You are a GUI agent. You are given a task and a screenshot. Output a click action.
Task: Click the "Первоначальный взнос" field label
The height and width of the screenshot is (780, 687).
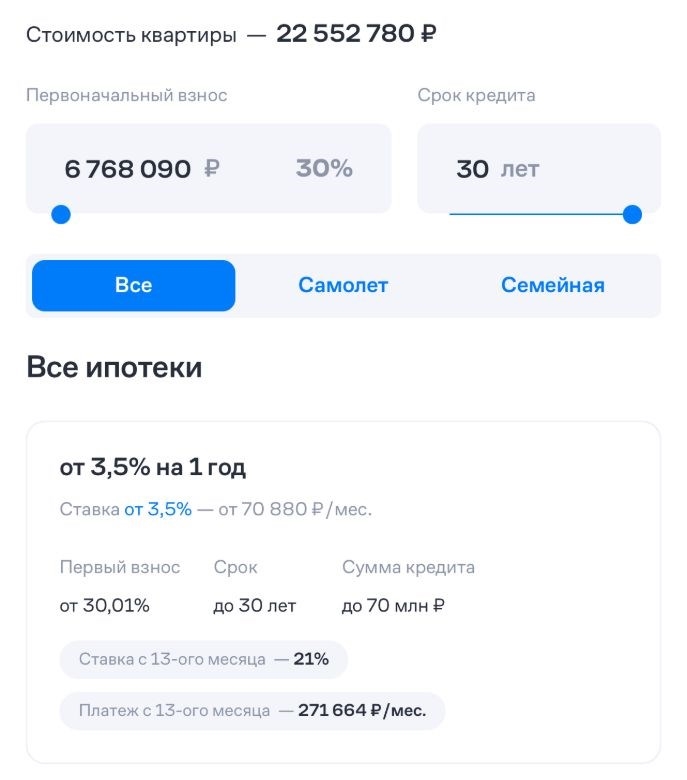126,96
